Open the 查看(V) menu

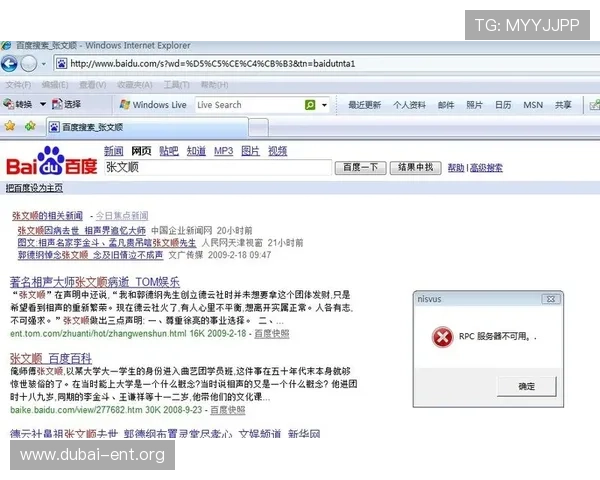[x=92, y=85]
